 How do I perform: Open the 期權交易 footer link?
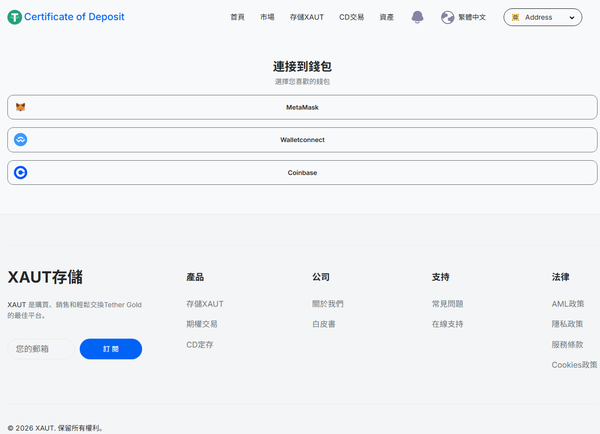point(202,324)
